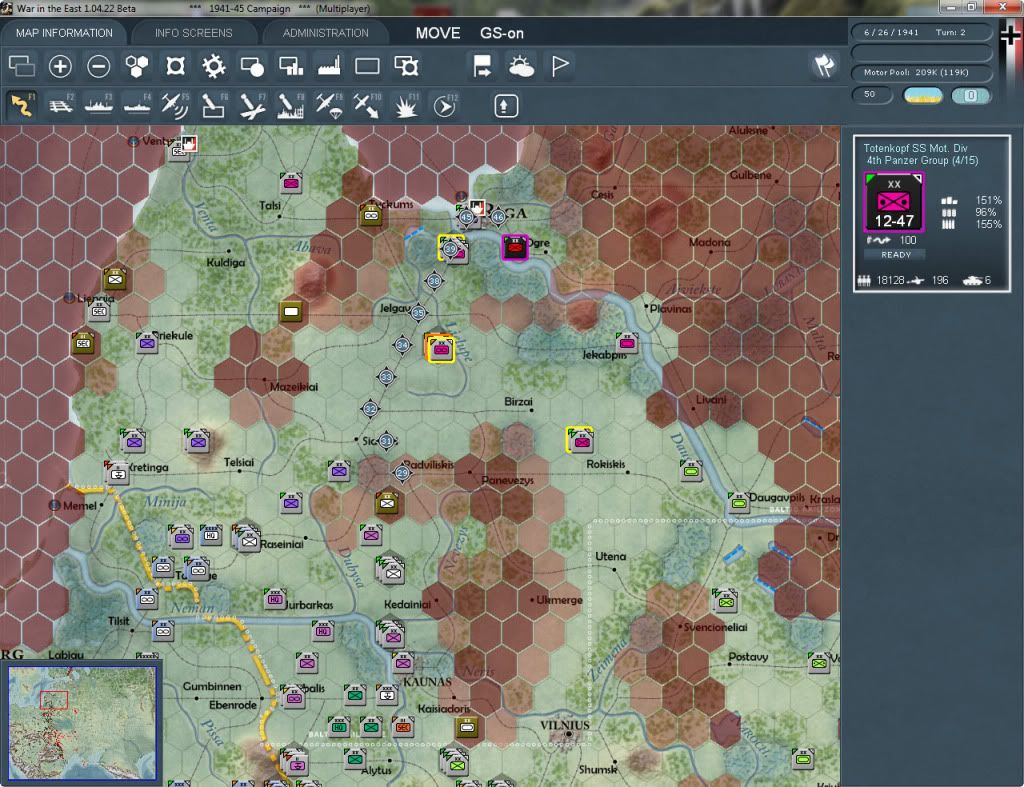Click the Memel town label

(x=80, y=506)
